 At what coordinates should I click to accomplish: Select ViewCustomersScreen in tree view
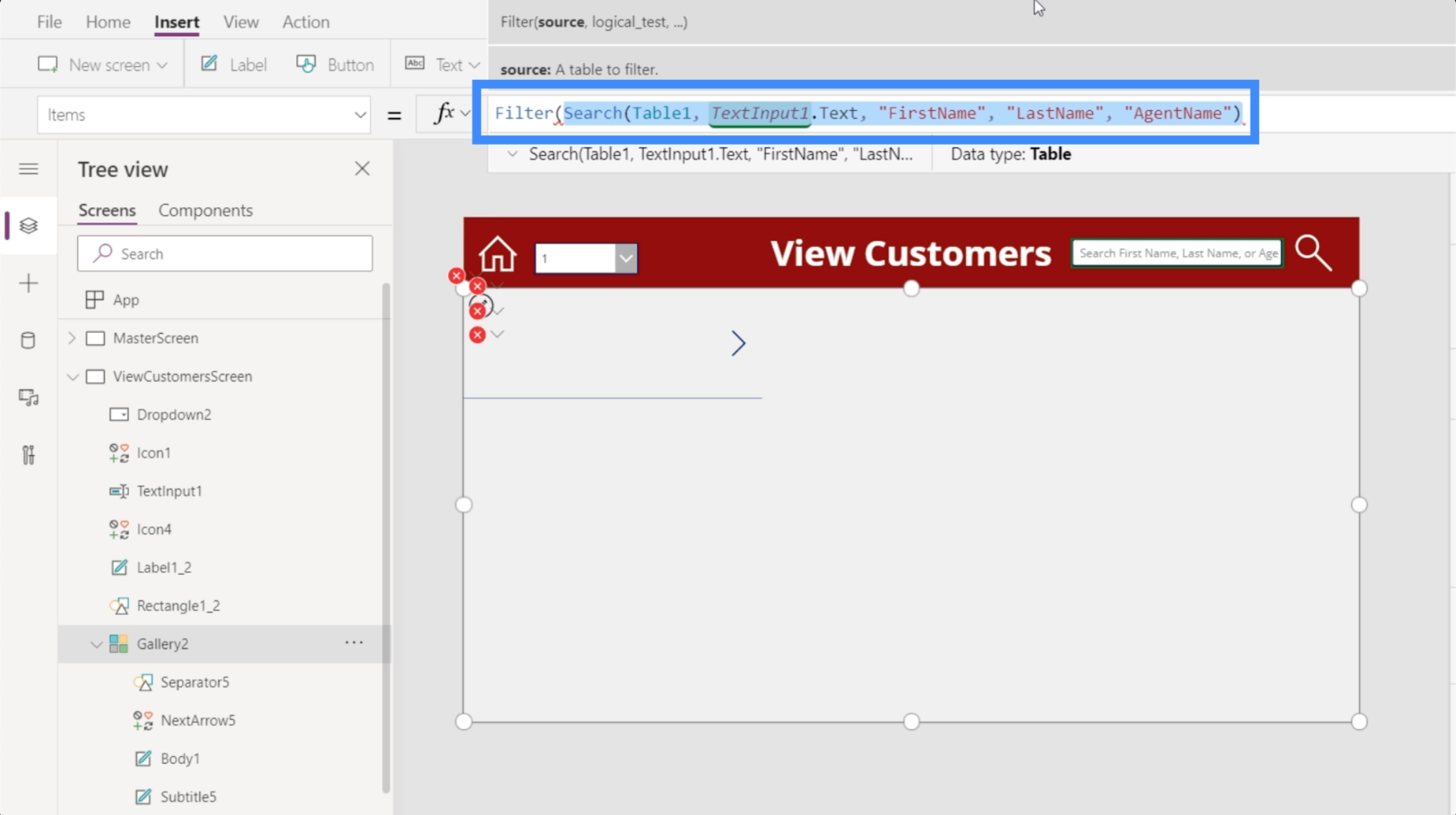182,376
